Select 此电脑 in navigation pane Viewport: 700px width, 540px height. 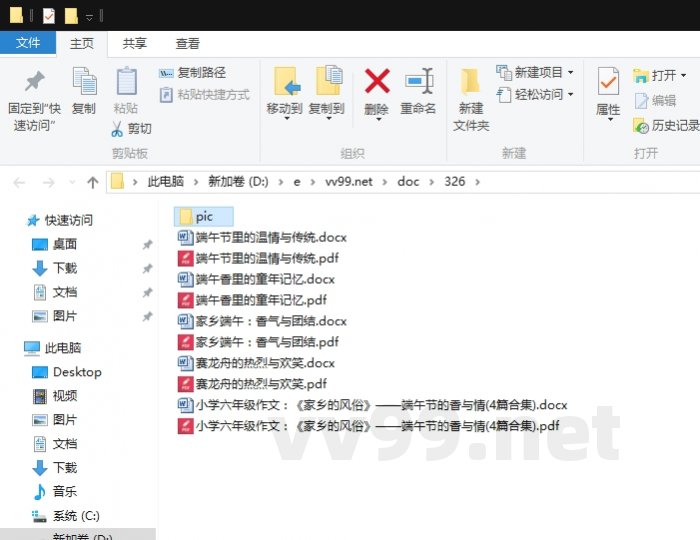coord(53,348)
